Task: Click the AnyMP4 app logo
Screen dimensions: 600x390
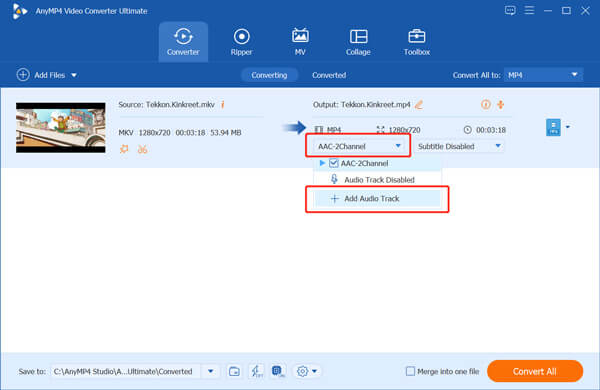Action: 19,11
